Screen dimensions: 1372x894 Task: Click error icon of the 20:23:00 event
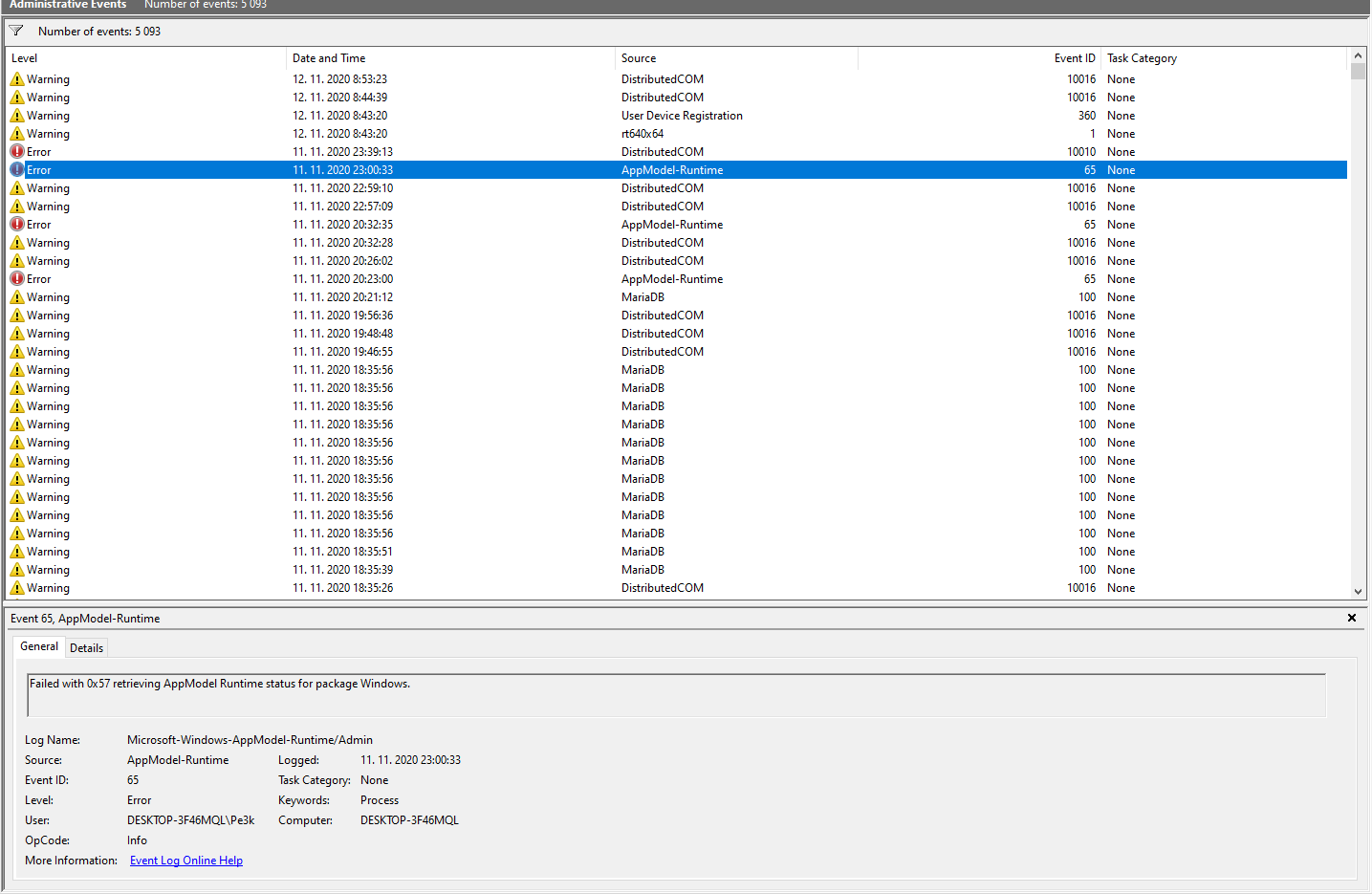tap(17, 279)
